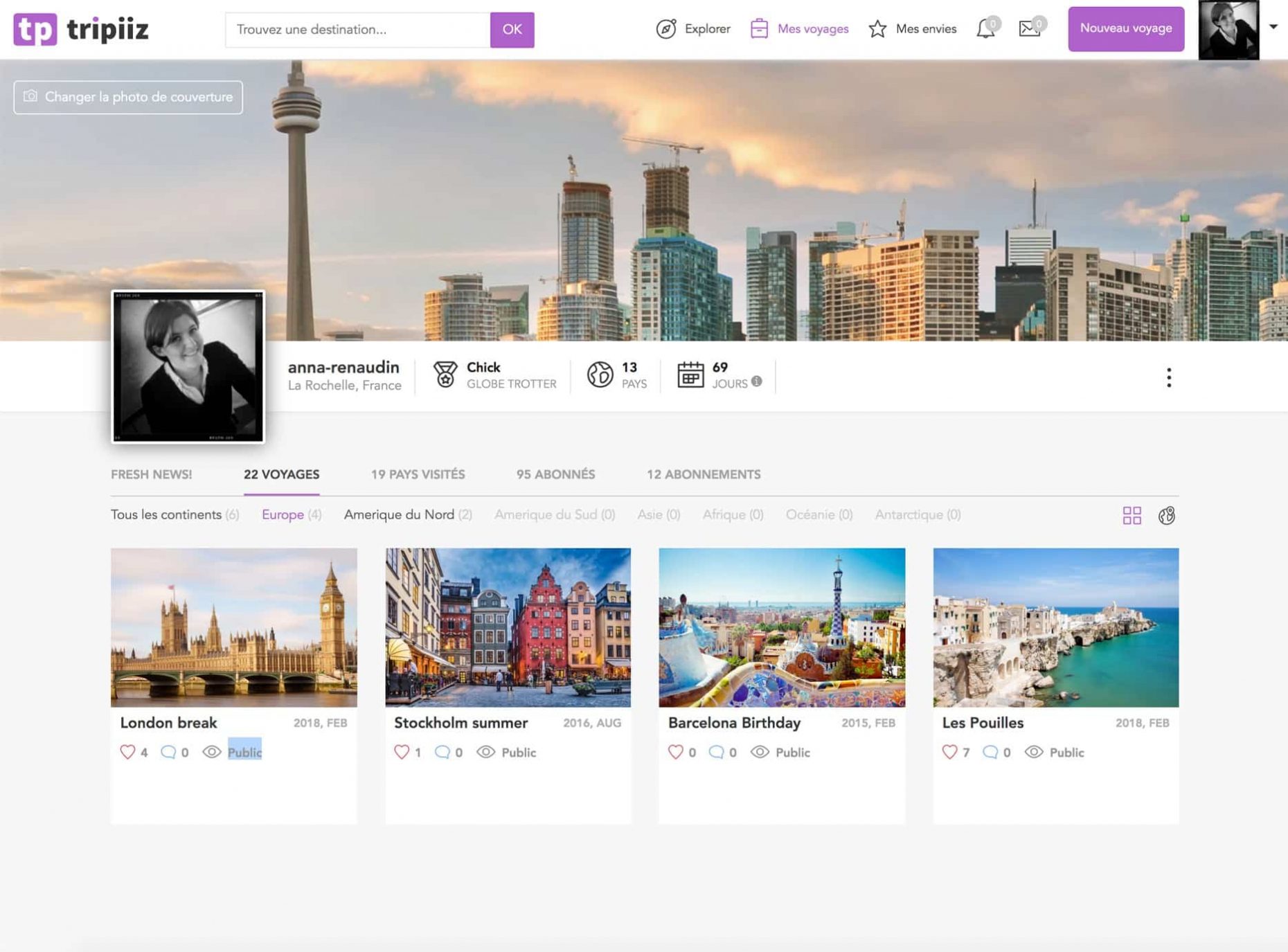Filter trips by Amerique du Sud
The width and height of the screenshot is (1288, 952).
tap(555, 514)
